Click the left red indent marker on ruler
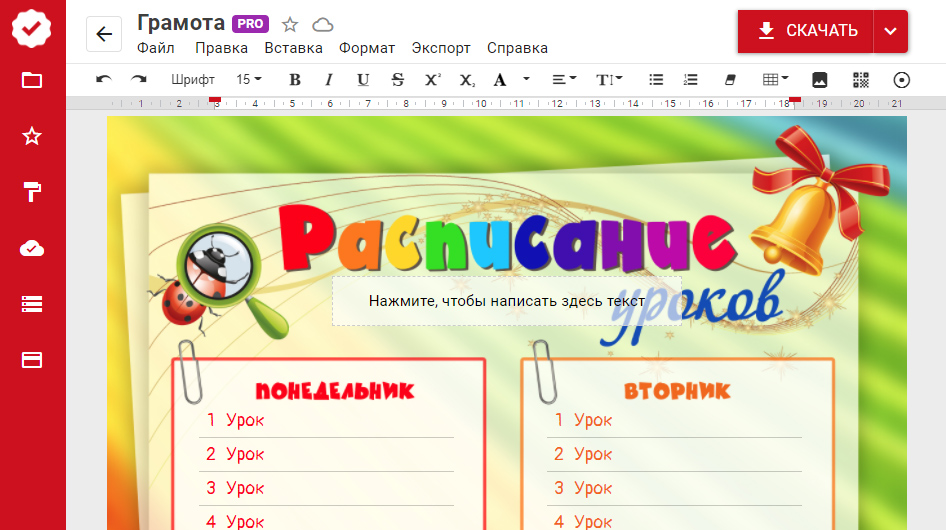946x530 pixels. (215, 101)
